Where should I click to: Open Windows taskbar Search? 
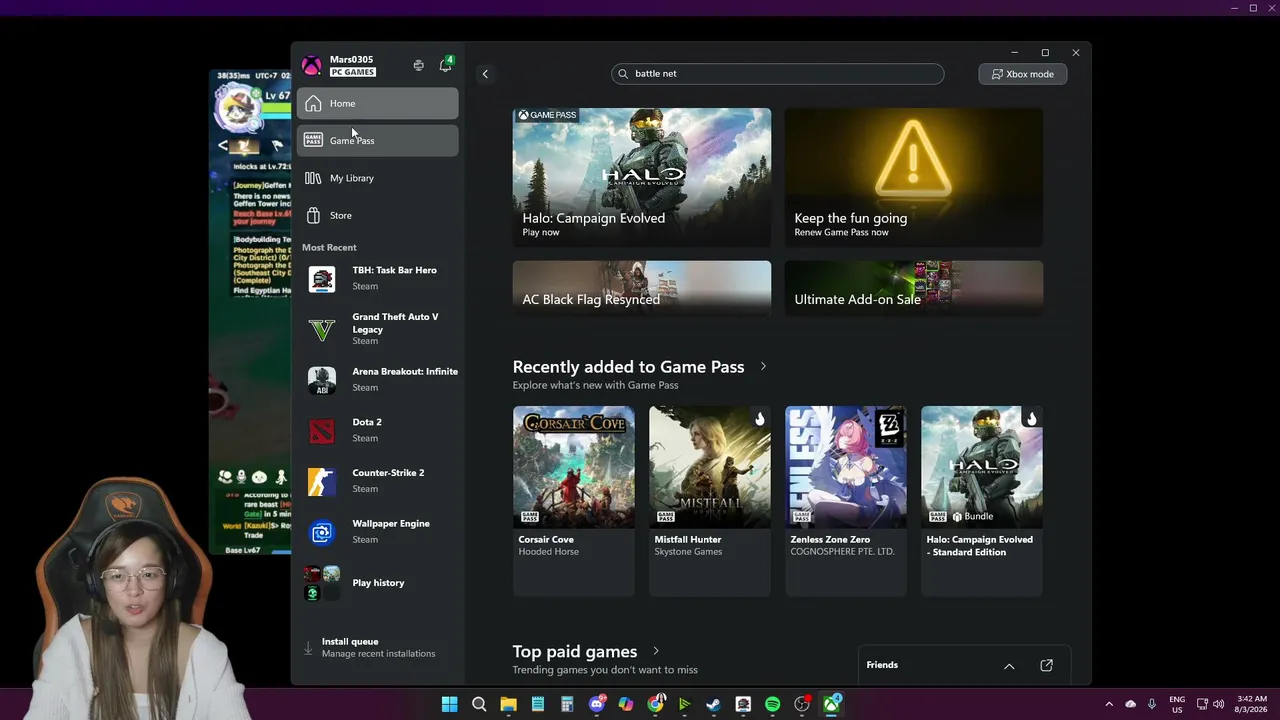tap(479, 704)
